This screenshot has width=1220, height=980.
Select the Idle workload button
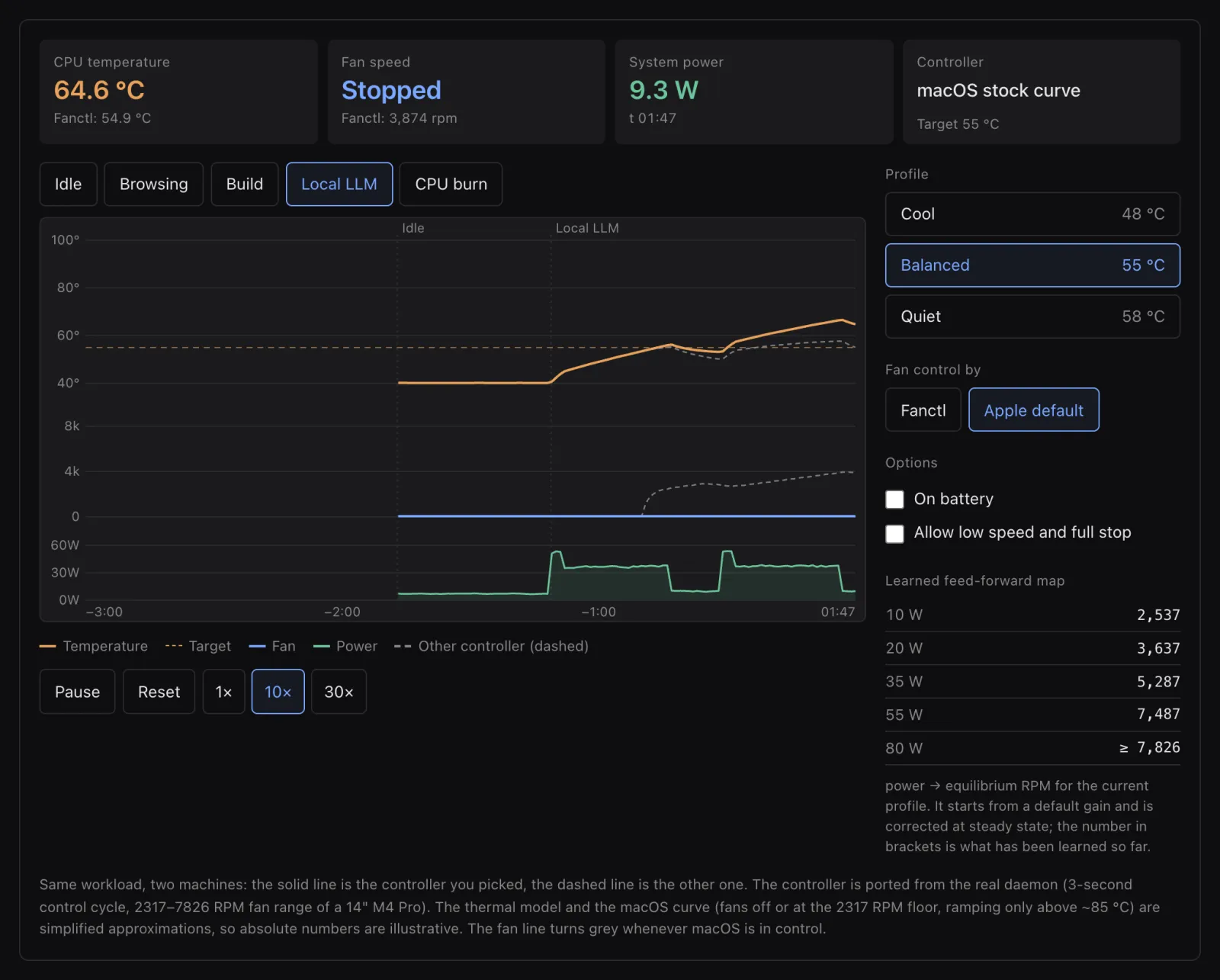[x=68, y=184]
